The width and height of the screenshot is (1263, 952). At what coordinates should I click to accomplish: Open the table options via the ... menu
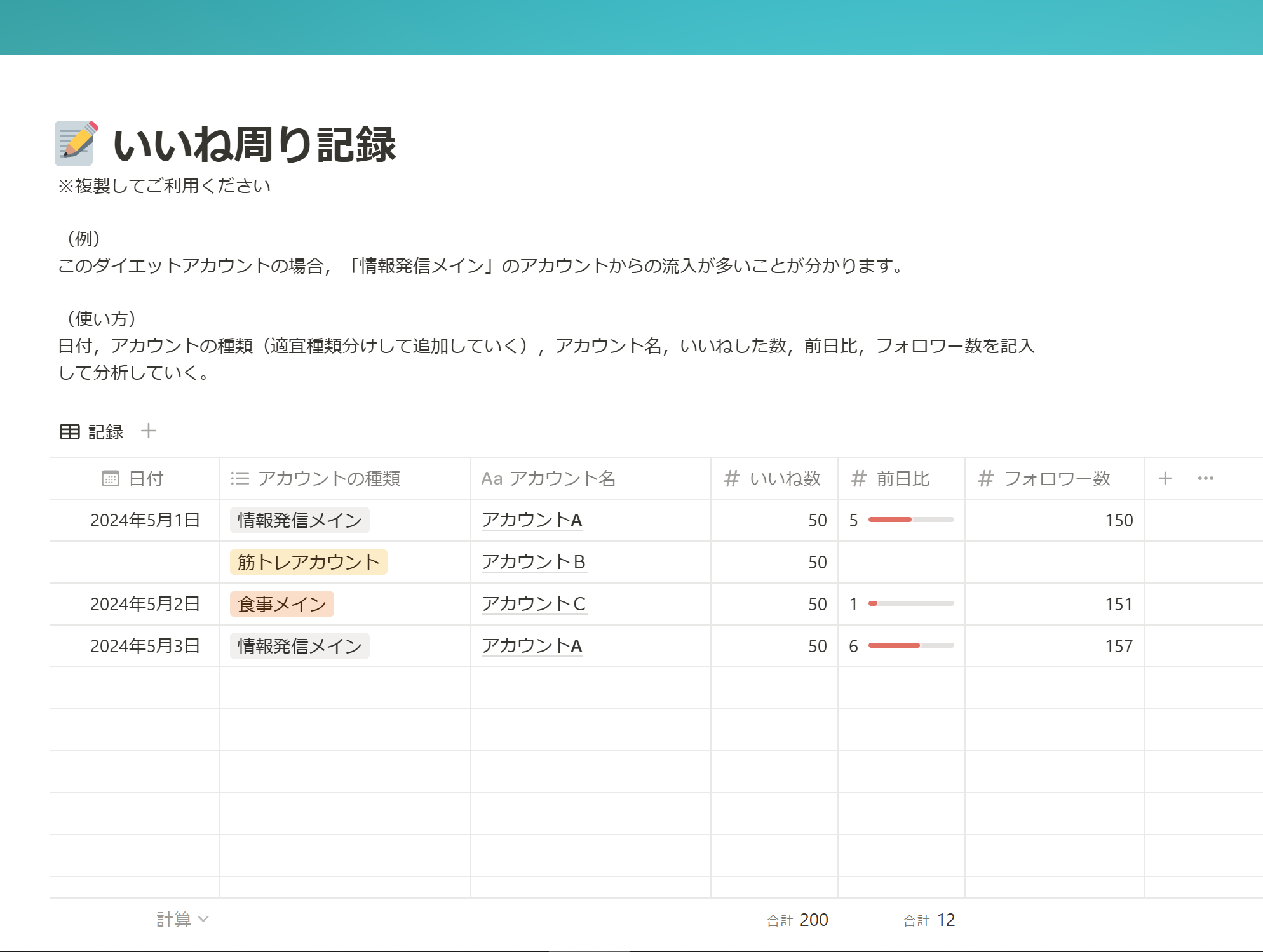point(1205,479)
